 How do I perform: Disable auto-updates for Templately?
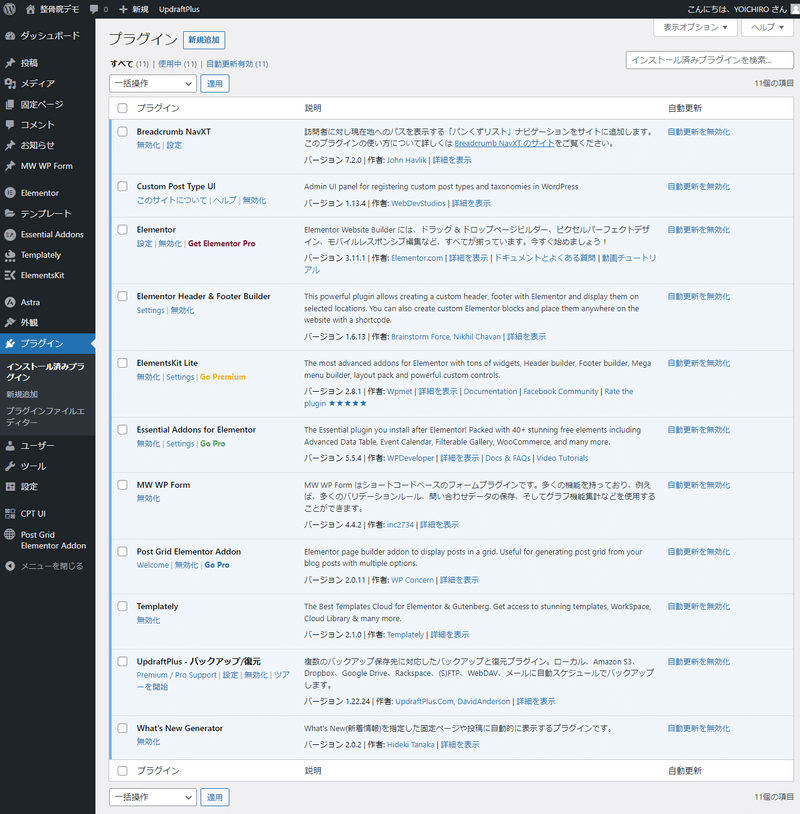(x=699, y=606)
